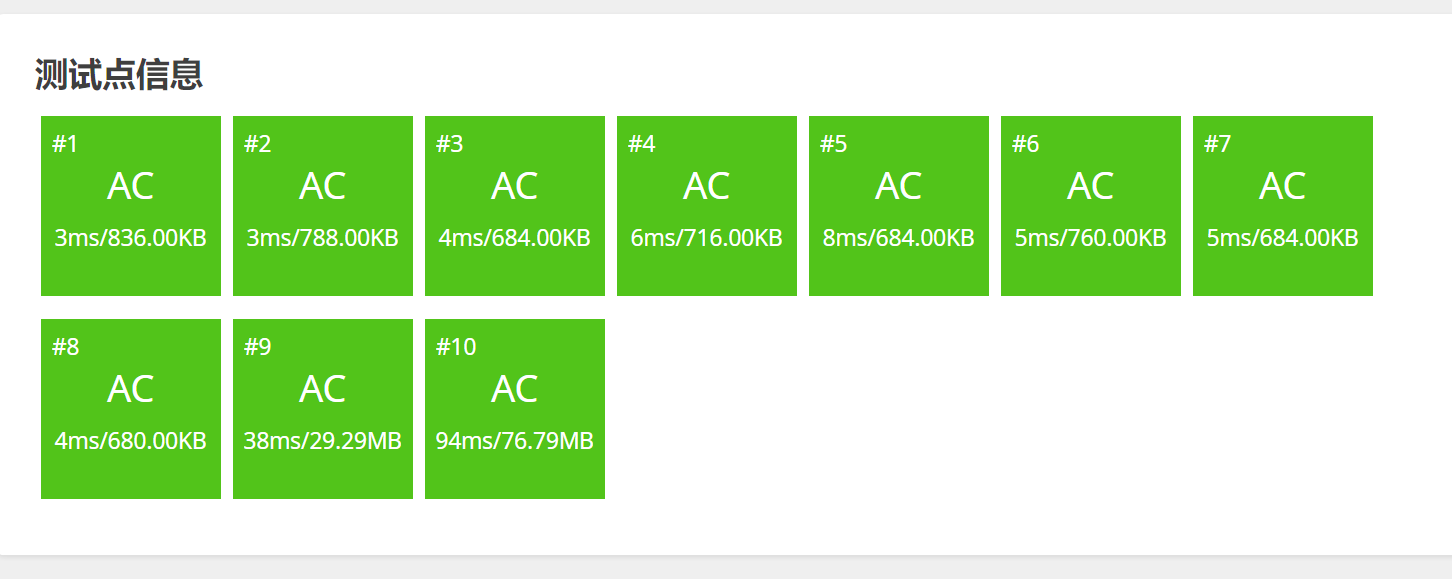Click the 测试点信息 heading
This screenshot has width=1452, height=579.
[x=119, y=75]
